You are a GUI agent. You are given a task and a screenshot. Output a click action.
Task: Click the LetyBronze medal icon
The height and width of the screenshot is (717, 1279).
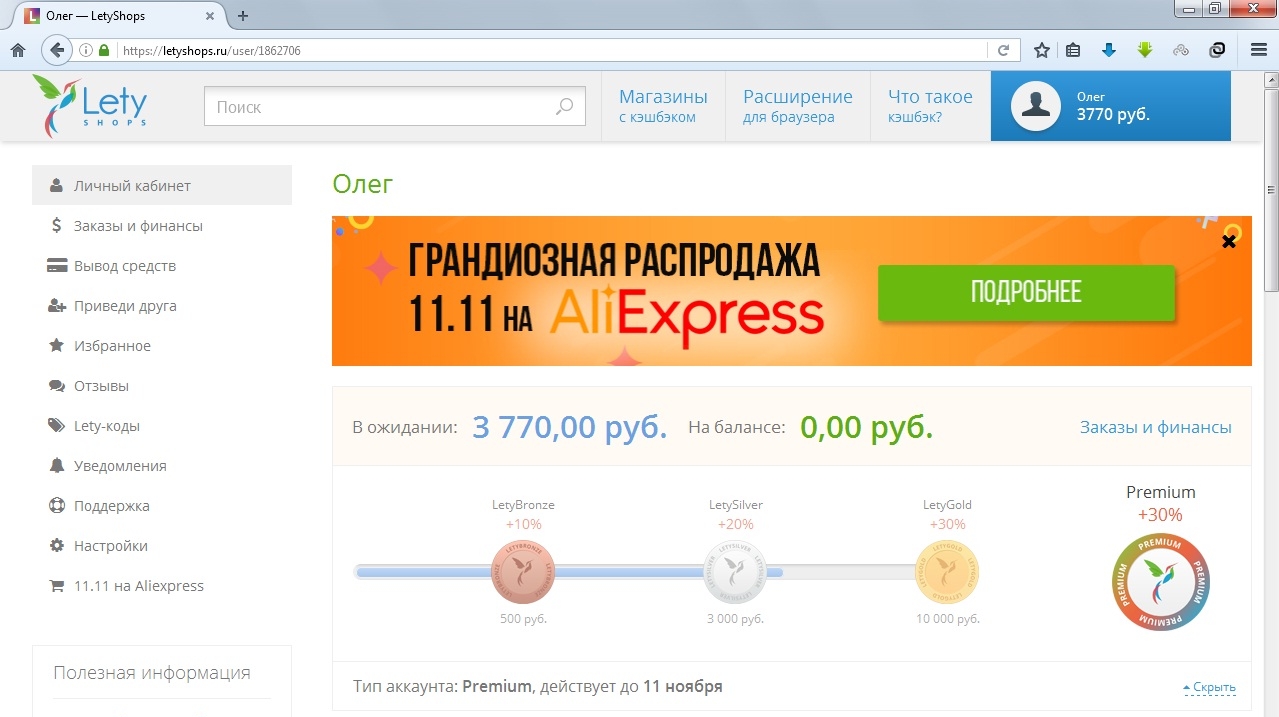click(x=523, y=572)
